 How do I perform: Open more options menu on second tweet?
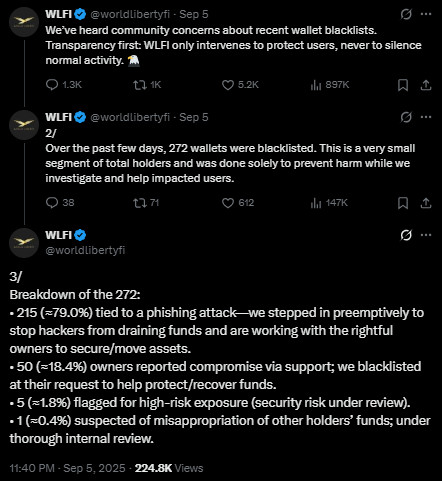coord(426,117)
